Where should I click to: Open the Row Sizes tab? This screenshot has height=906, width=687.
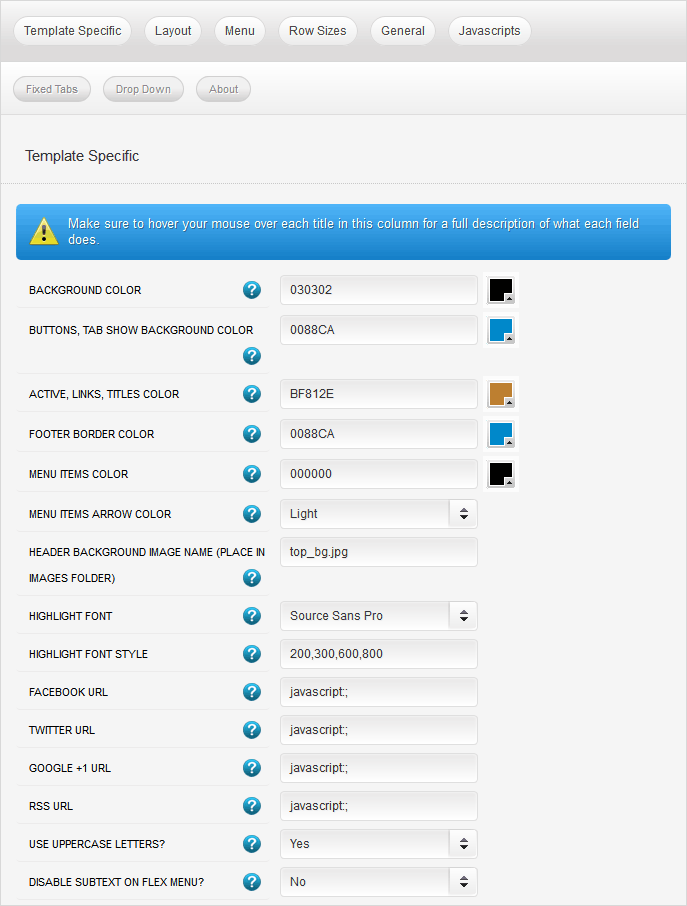318,31
